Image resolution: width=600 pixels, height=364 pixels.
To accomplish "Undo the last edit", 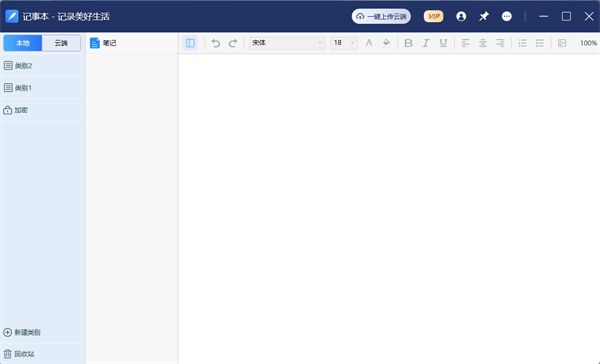I will (x=216, y=43).
